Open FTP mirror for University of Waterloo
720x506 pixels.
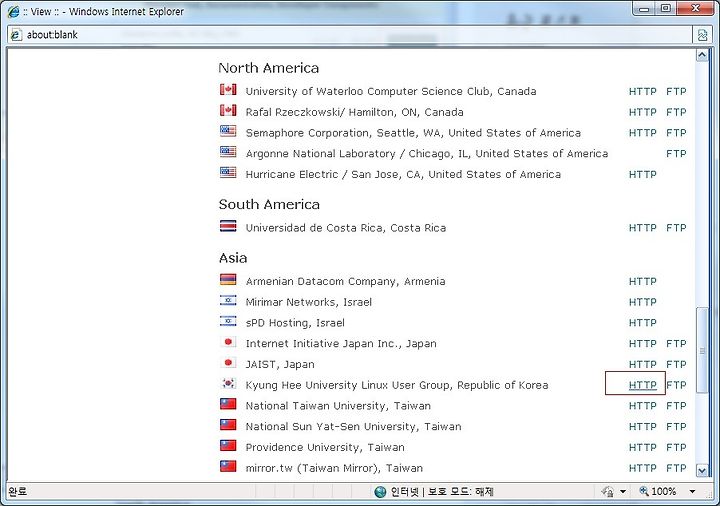pyautogui.click(x=676, y=91)
